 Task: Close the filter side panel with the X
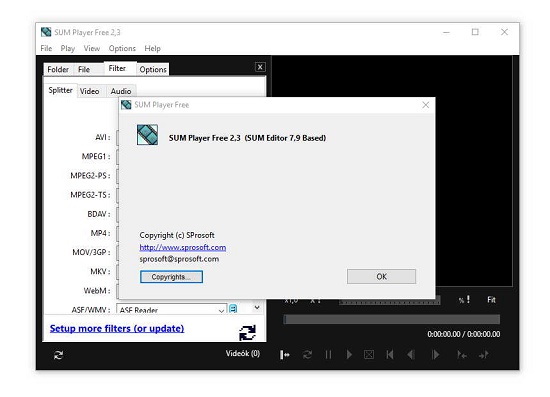pyautogui.click(x=260, y=67)
